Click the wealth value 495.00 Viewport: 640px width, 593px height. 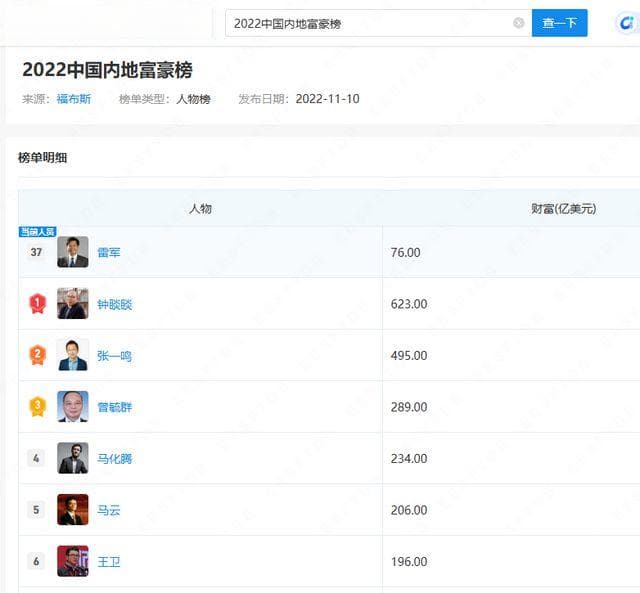click(409, 355)
